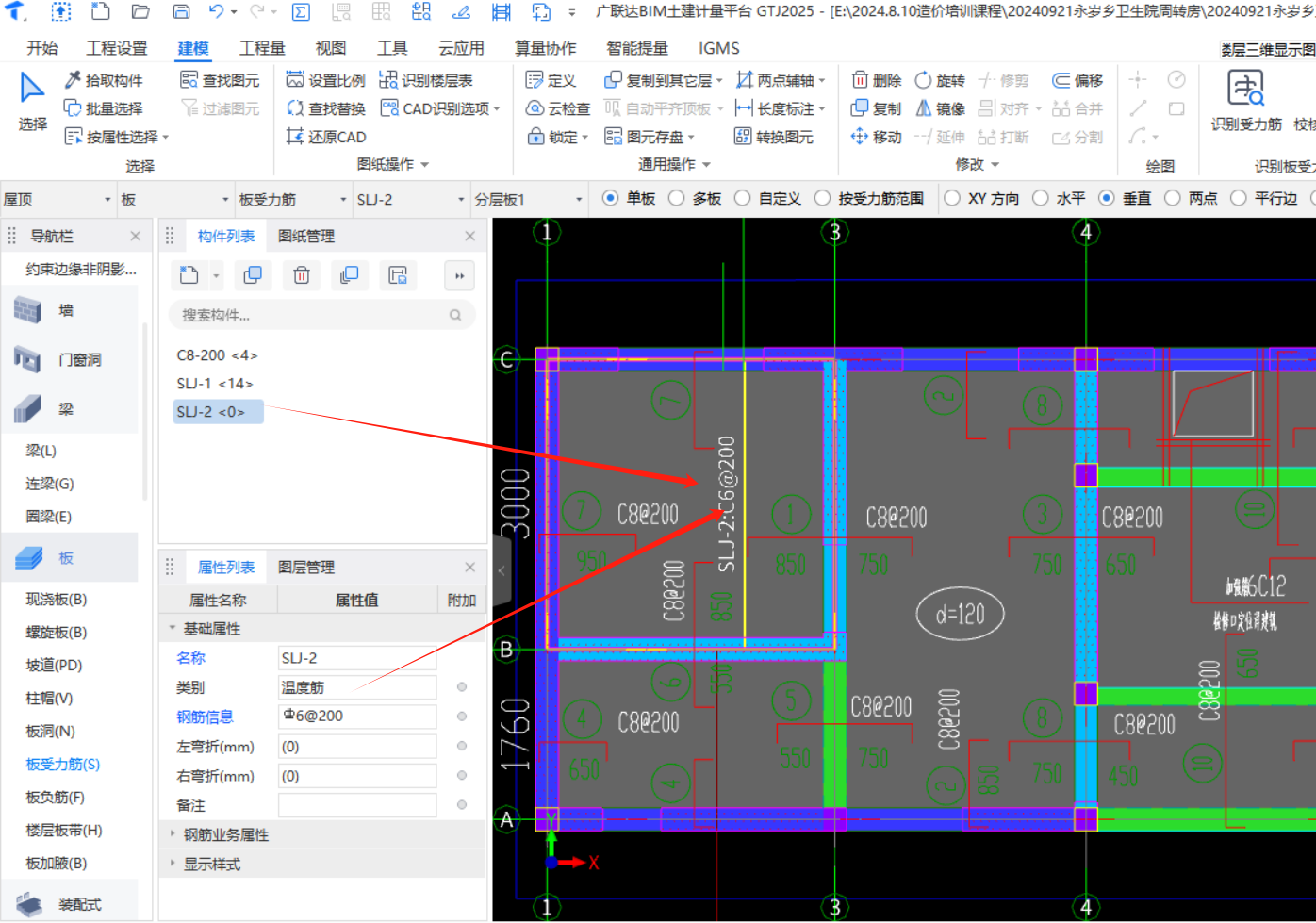The height and width of the screenshot is (923, 1316).
Task: Open 定义 tool
Action: point(551,81)
